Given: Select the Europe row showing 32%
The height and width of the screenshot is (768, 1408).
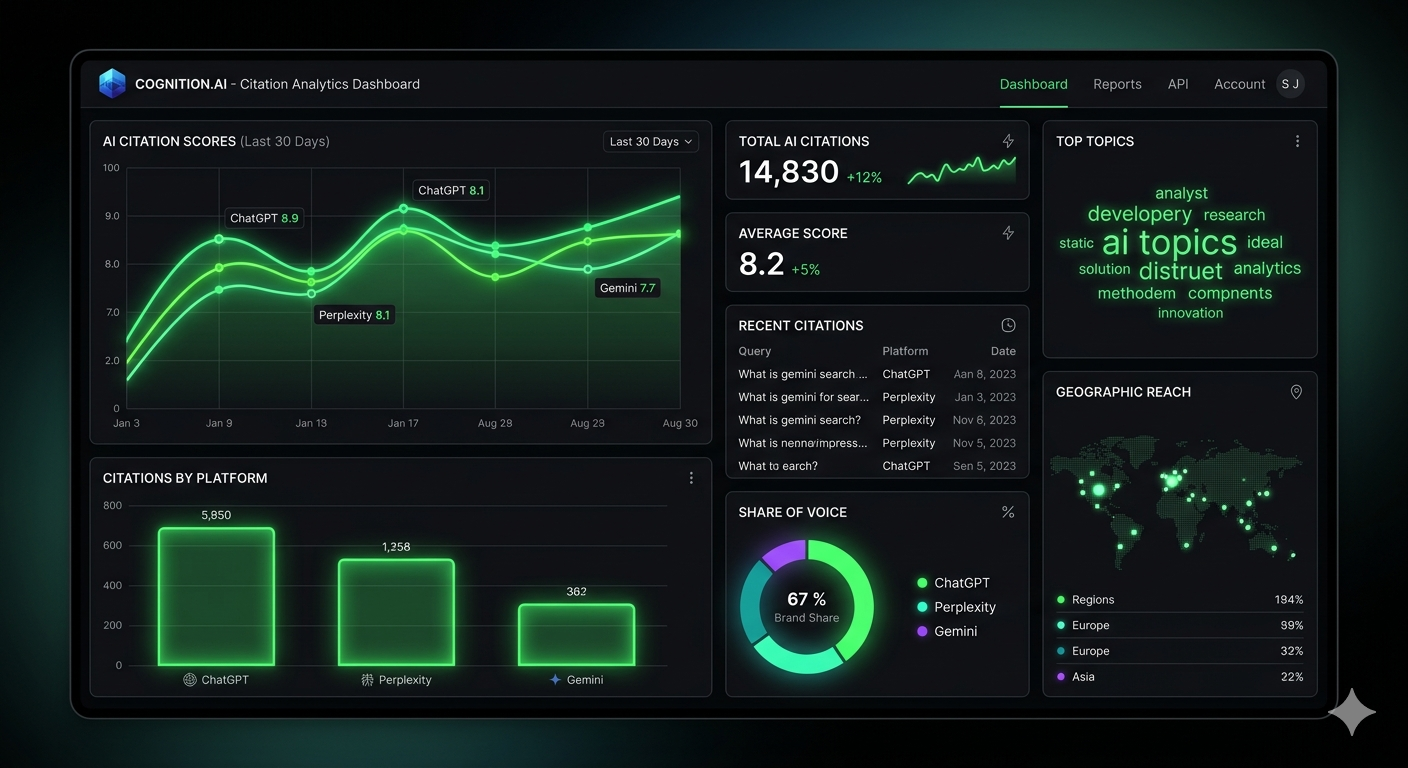Looking at the screenshot, I should point(1180,651).
